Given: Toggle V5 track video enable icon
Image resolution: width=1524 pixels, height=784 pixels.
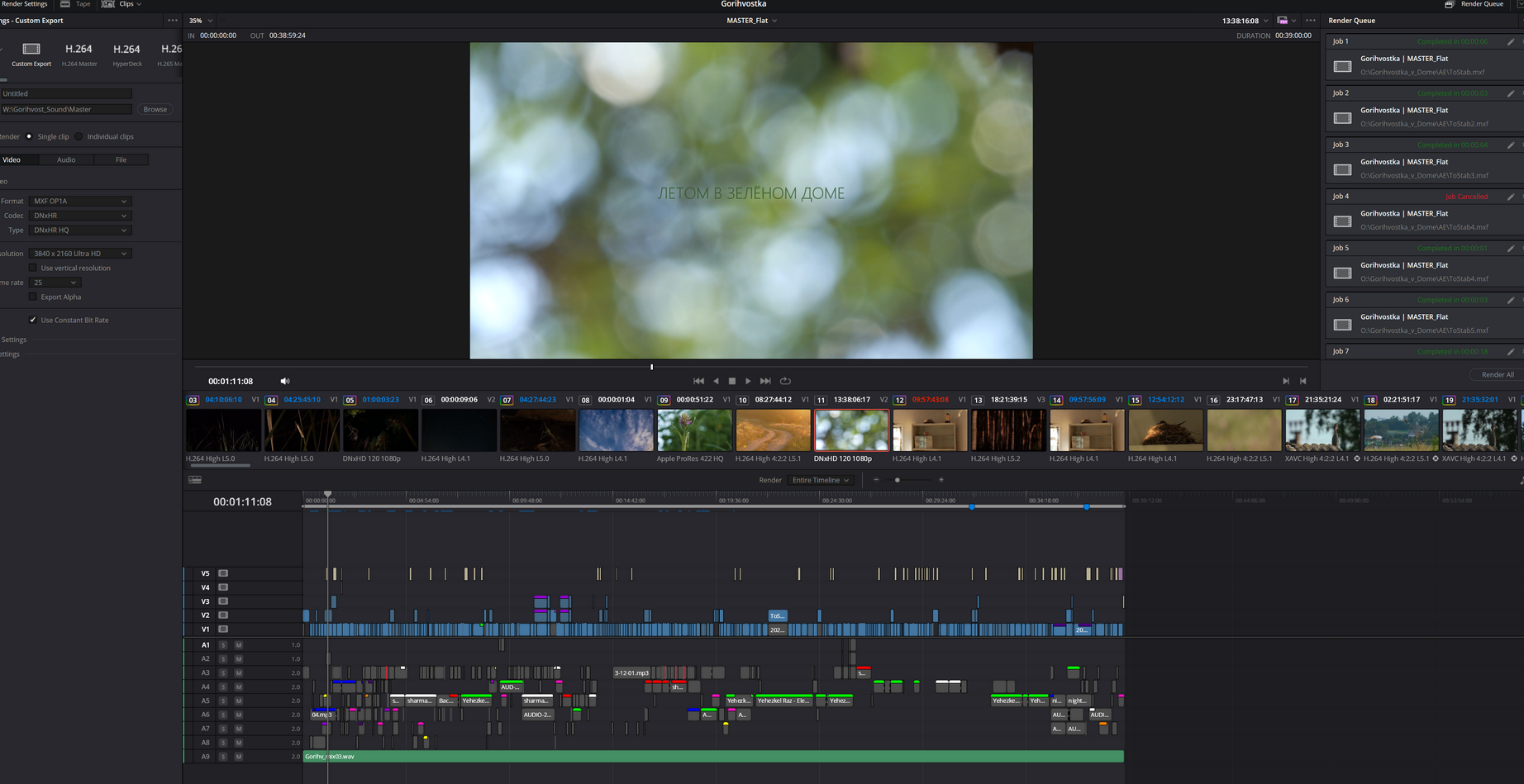Looking at the screenshot, I should pyautogui.click(x=223, y=573).
